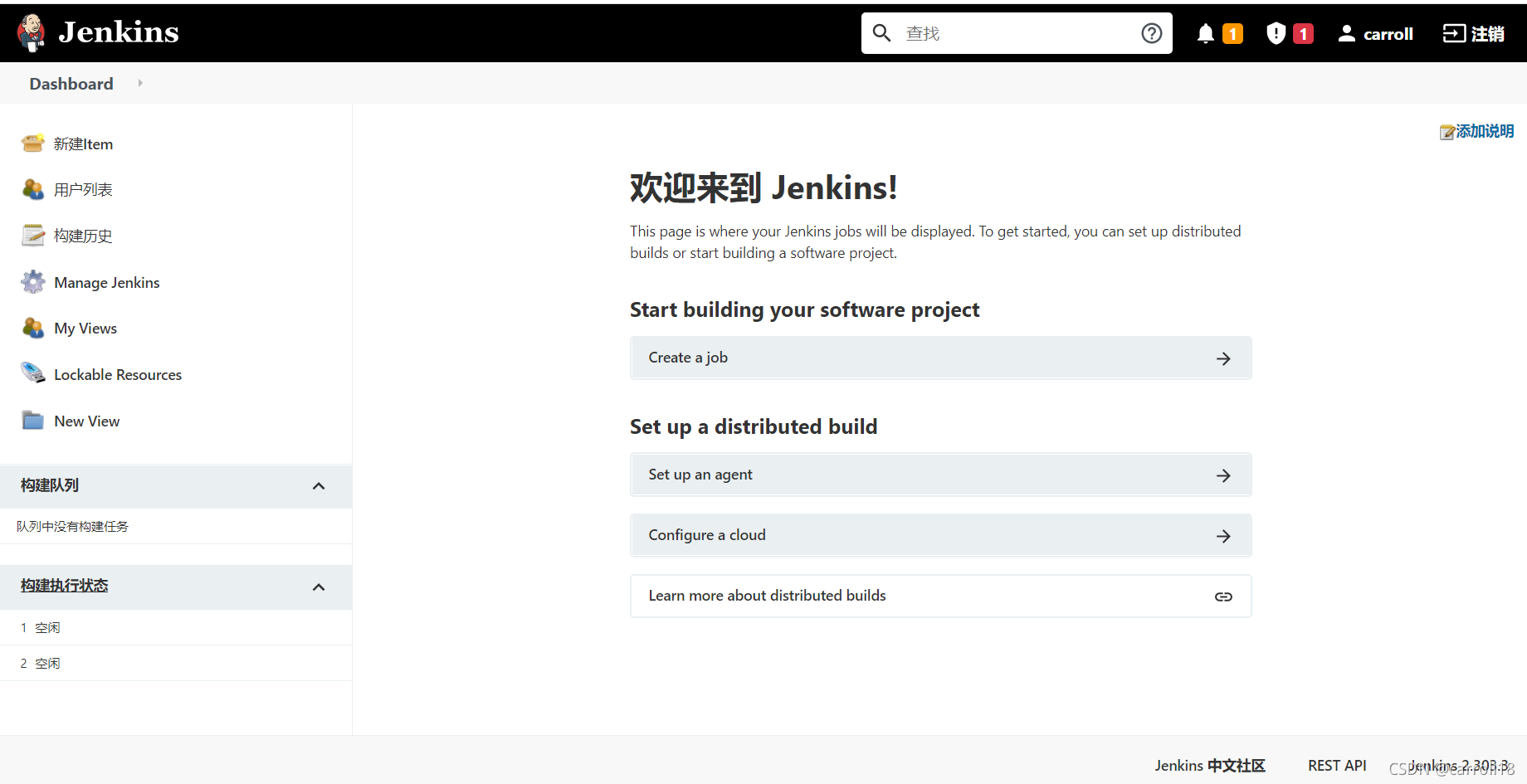Open the 构建执行状态 heading link
Viewport: 1527px width, 784px height.
click(x=65, y=586)
